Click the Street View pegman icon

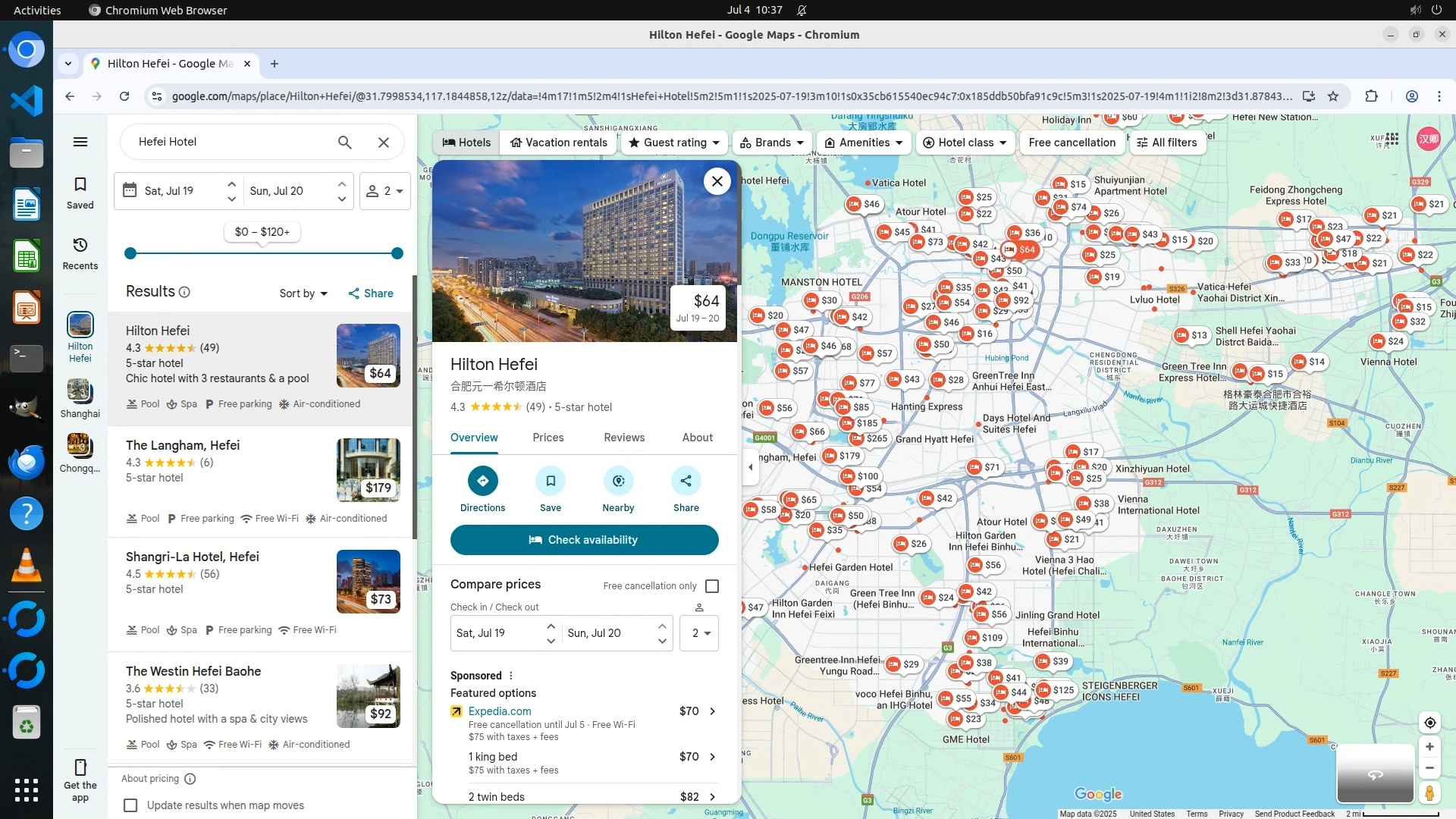point(1429,793)
